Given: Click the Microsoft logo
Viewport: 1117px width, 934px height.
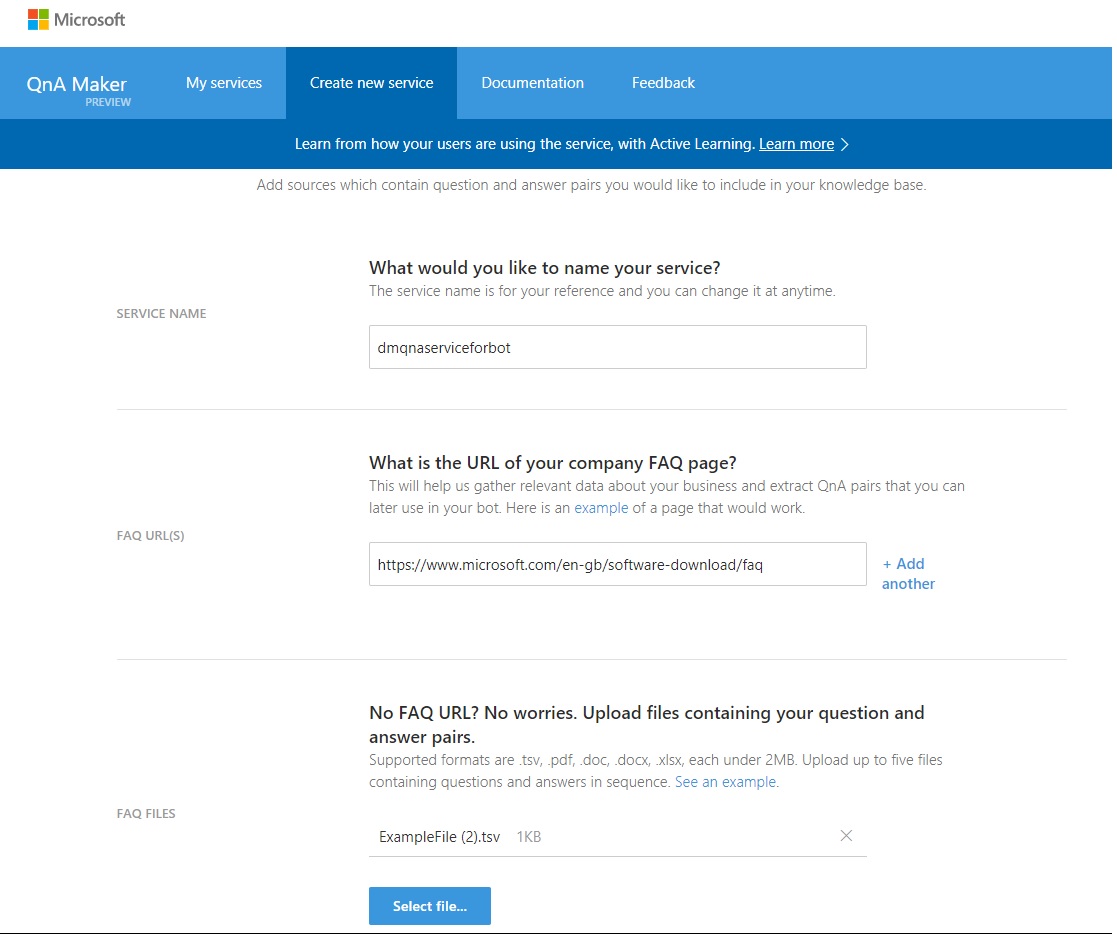Looking at the screenshot, I should click(x=75, y=19).
